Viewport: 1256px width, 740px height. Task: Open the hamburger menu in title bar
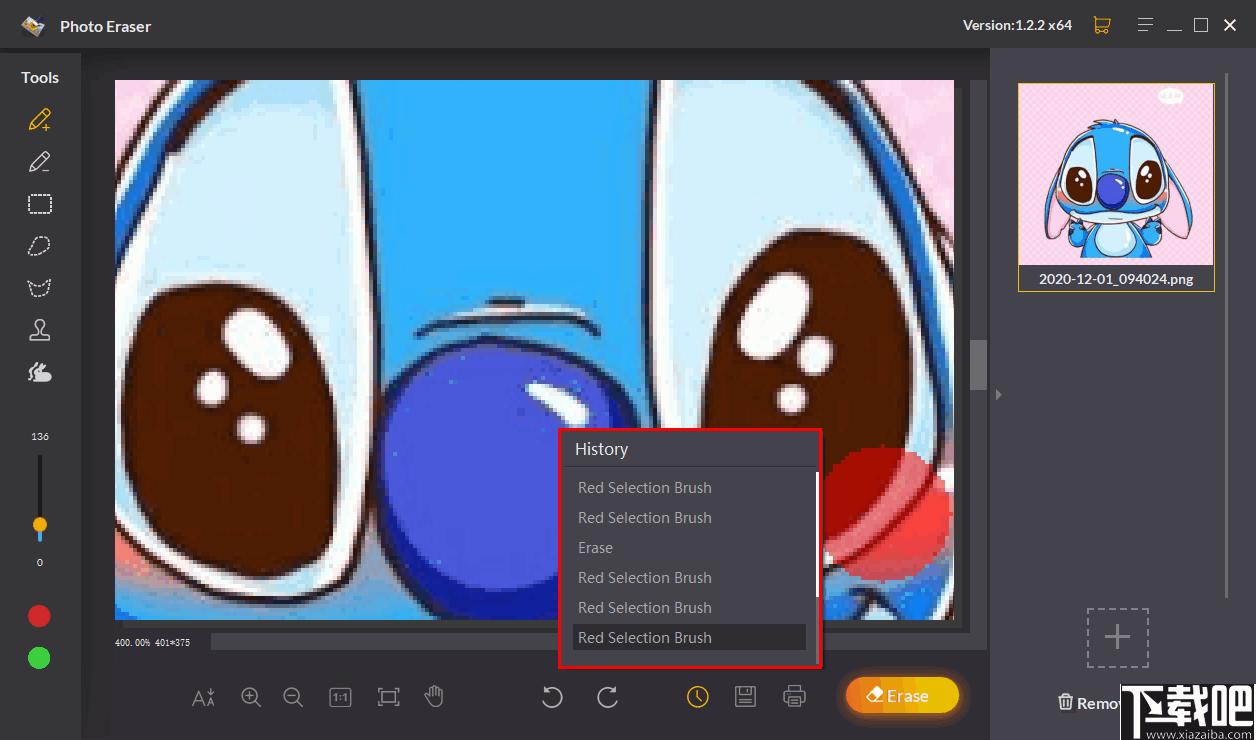click(x=1147, y=25)
